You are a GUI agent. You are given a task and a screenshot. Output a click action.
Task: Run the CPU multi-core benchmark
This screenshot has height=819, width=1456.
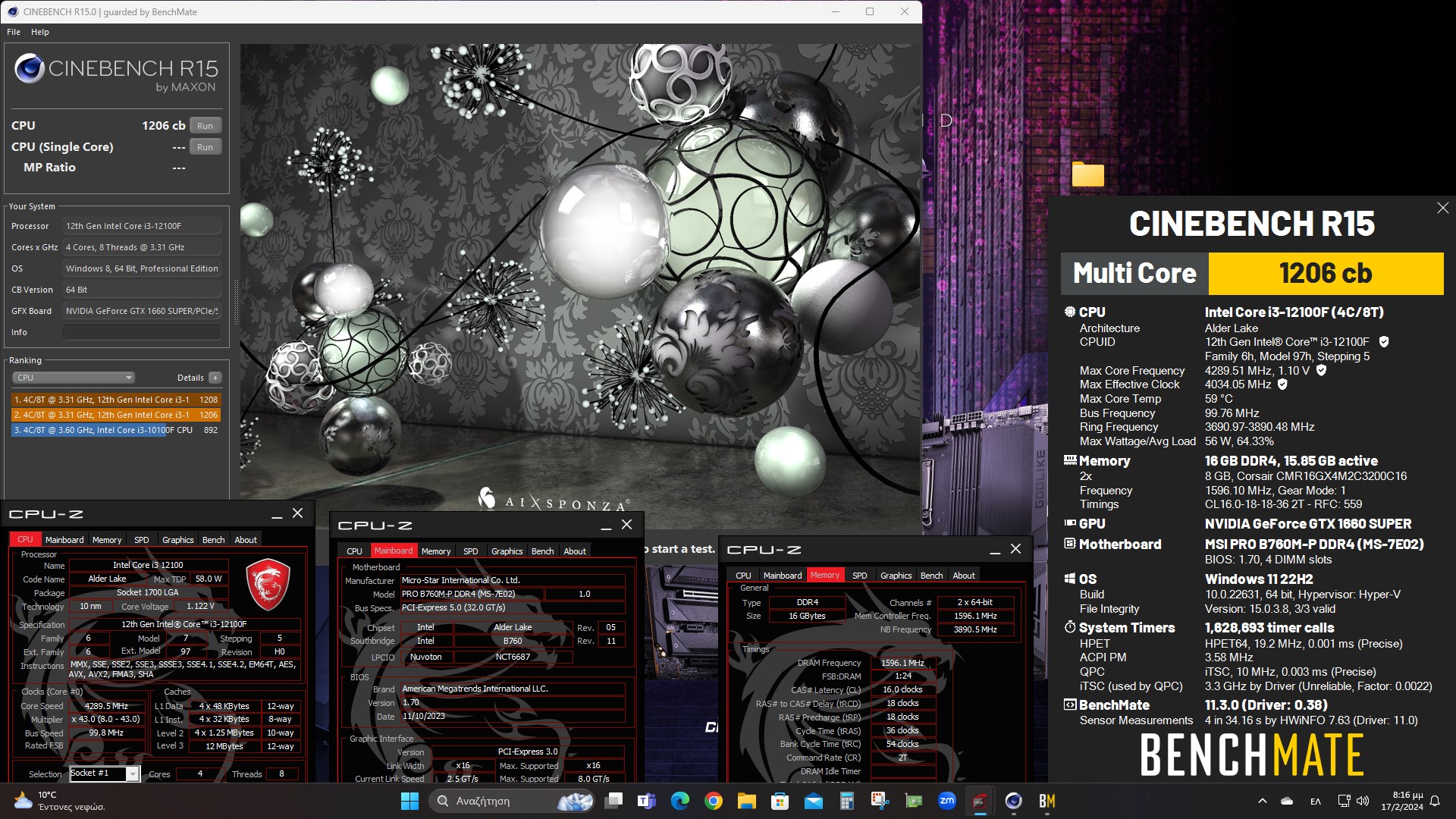205,126
